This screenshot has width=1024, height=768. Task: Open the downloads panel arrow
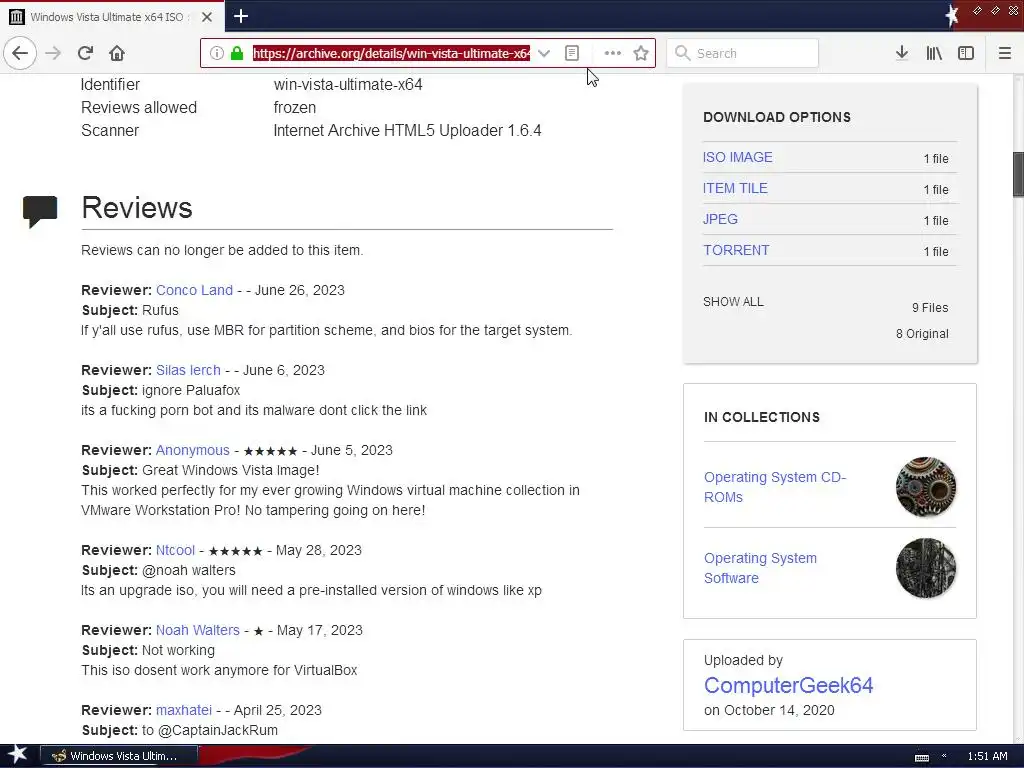coord(902,53)
